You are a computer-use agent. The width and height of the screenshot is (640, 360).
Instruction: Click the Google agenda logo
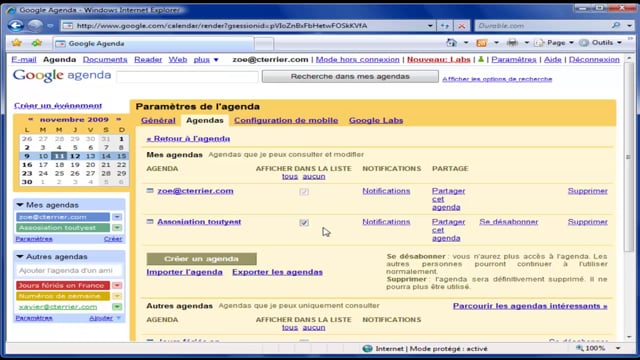point(62,76)
